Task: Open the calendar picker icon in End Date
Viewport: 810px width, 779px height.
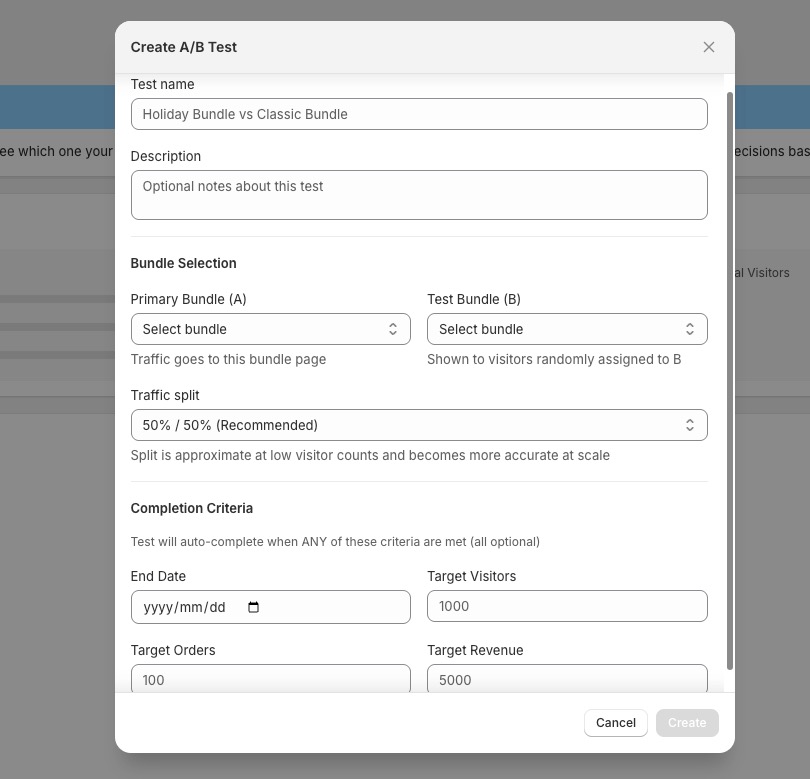Action: click(253, 607)
